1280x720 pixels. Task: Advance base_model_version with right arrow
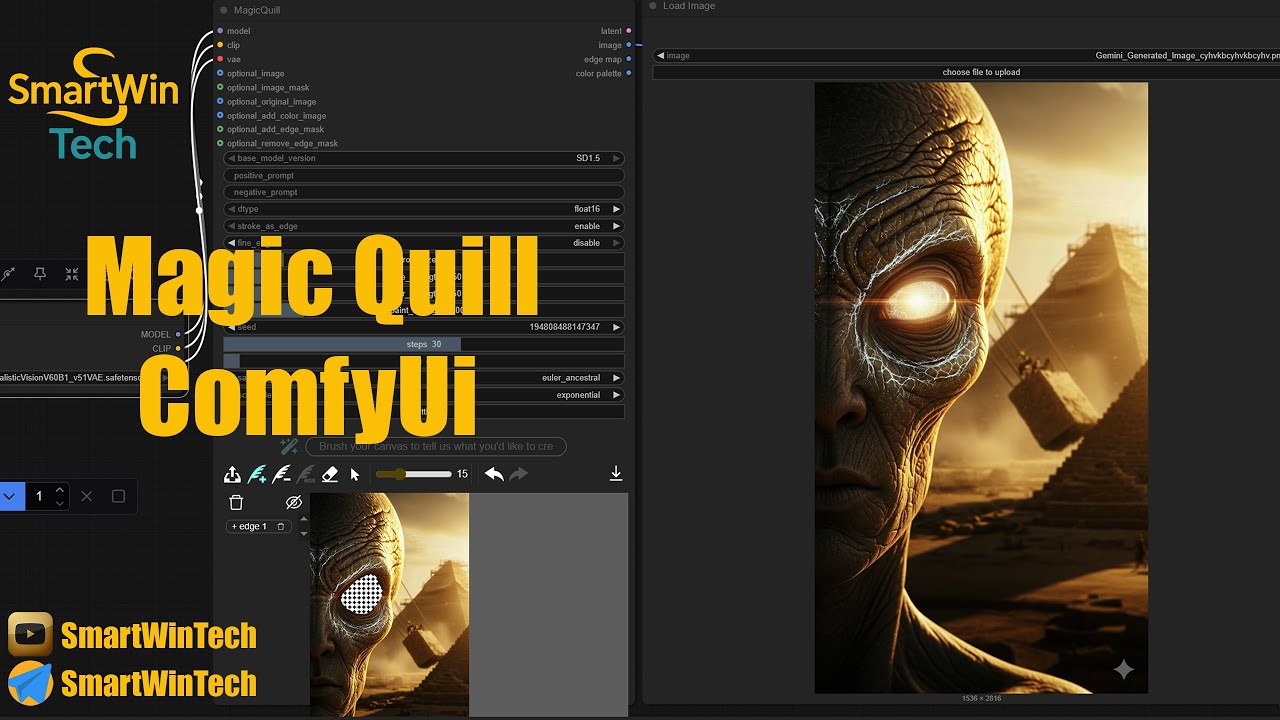(x=616, y=158)
